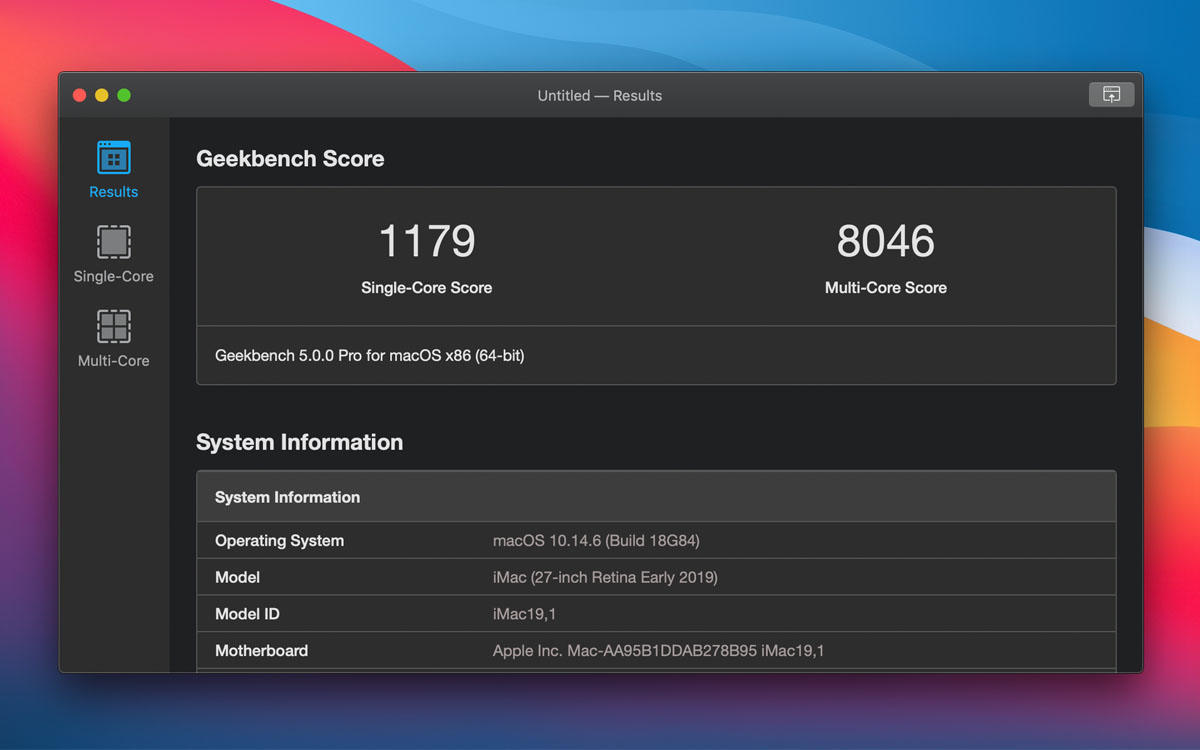The width and height of the screenshot is (1200, 750).
Task: Click 'macOS 10.14.6 (Build 18G84)' value
Action: pyautogui.click(x=596, y=541)
